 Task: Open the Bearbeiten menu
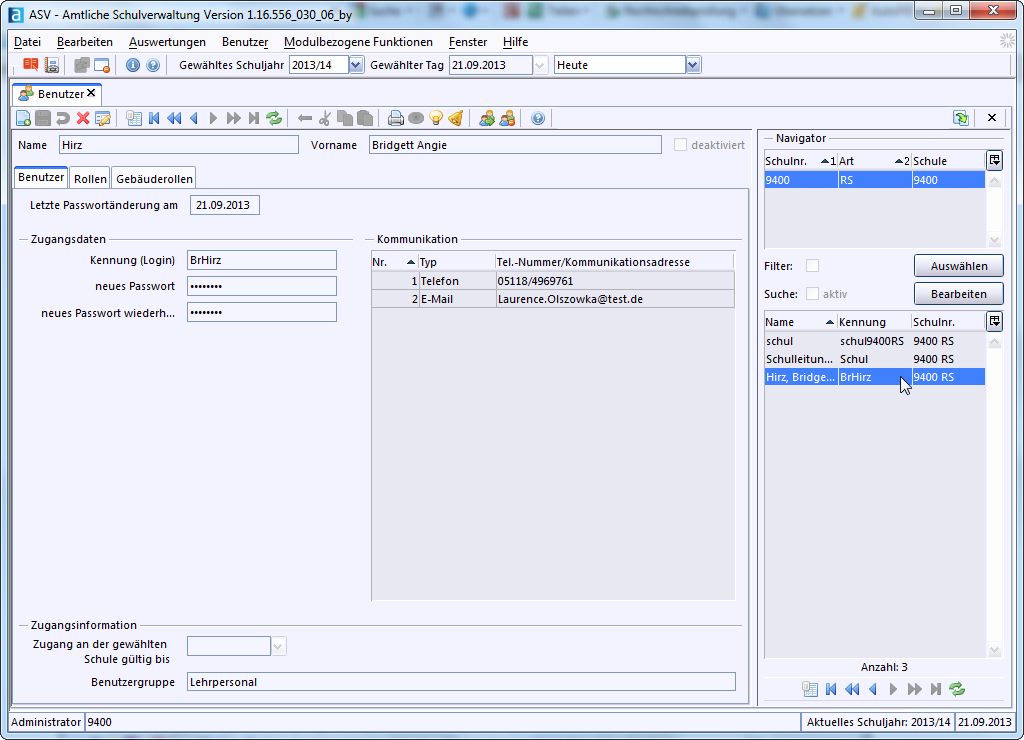85,42
